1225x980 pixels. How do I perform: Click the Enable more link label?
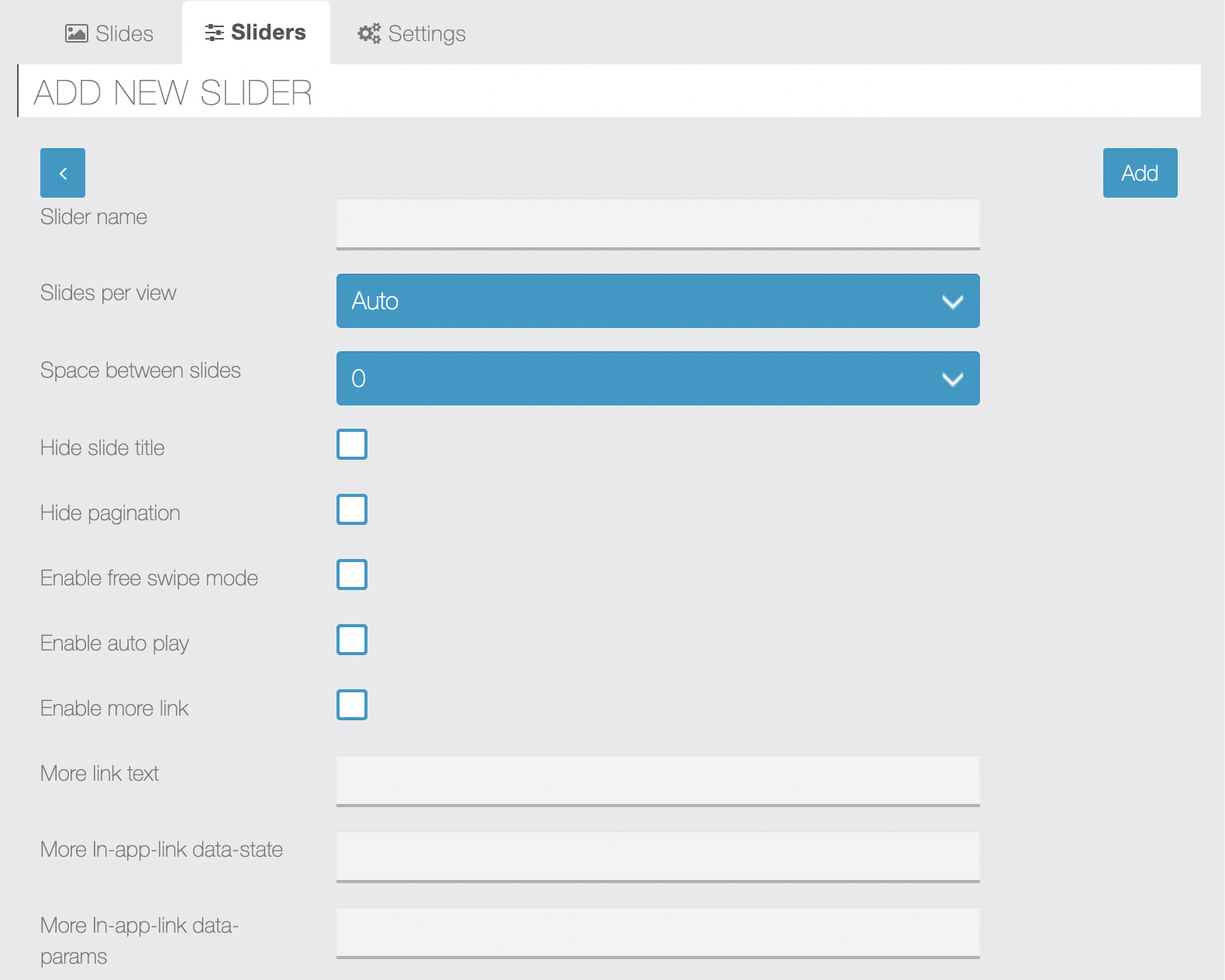[115, 708]
